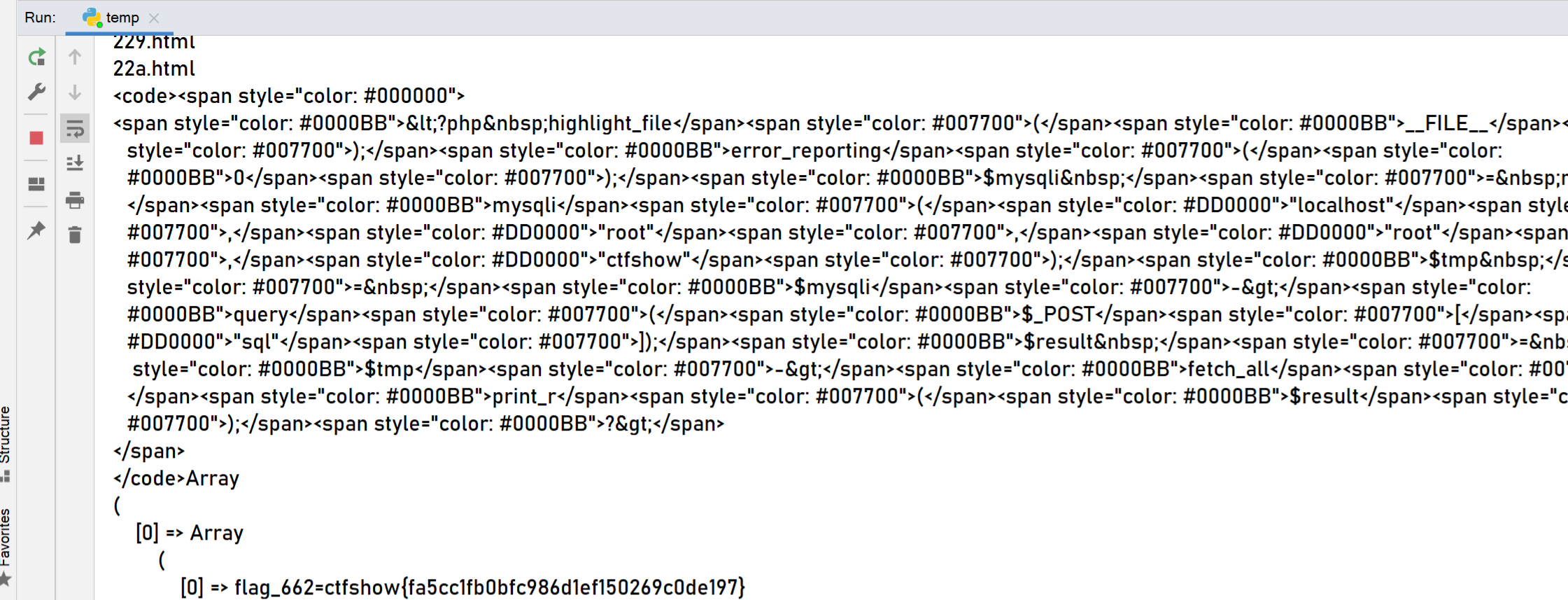Click the line containing highlight_file
1568x600 pixels.
(840, 123)
